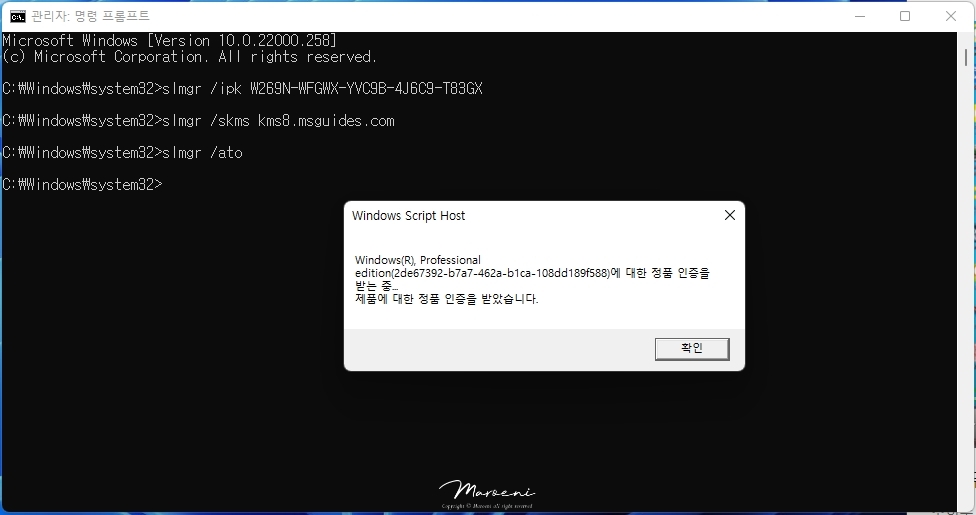976x515 pixels.
Task: Click the Microsoft Corporation copyright line
Action: tap(189, 57)
